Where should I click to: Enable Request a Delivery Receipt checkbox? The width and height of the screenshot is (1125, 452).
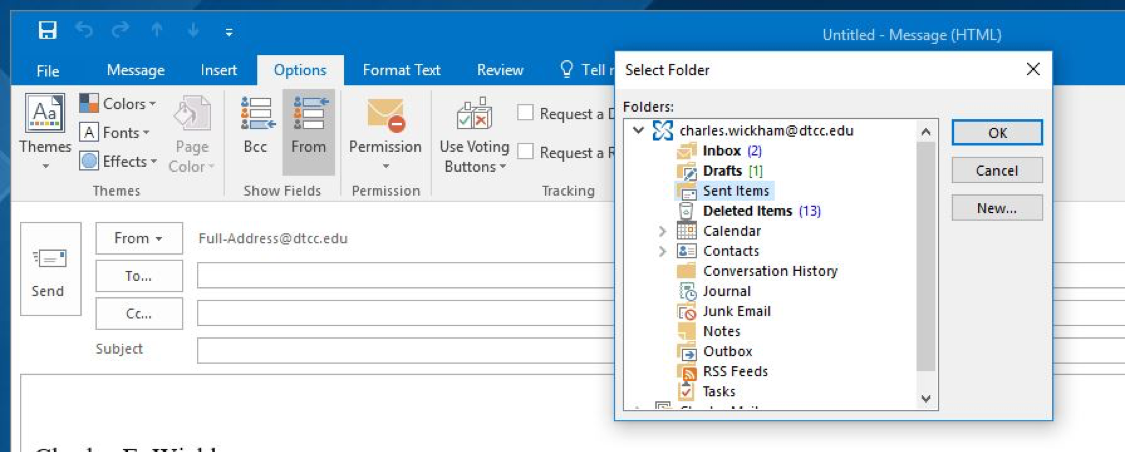(526, 113)
